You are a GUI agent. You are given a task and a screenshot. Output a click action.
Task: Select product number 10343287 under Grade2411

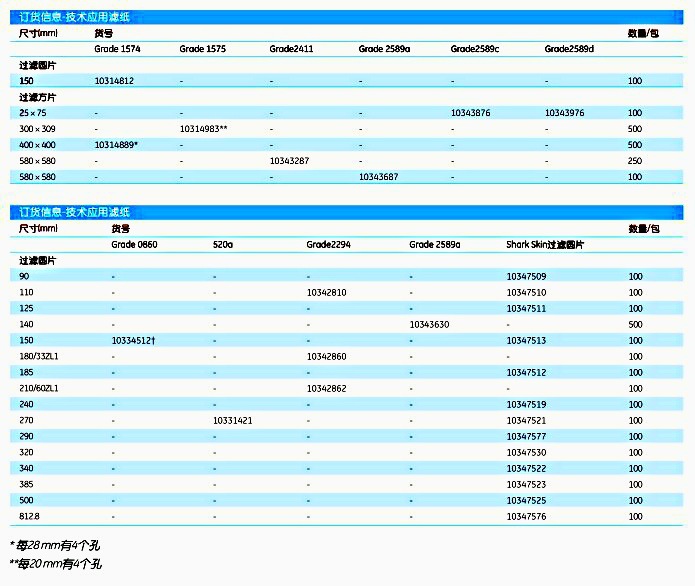coord(289,161)
